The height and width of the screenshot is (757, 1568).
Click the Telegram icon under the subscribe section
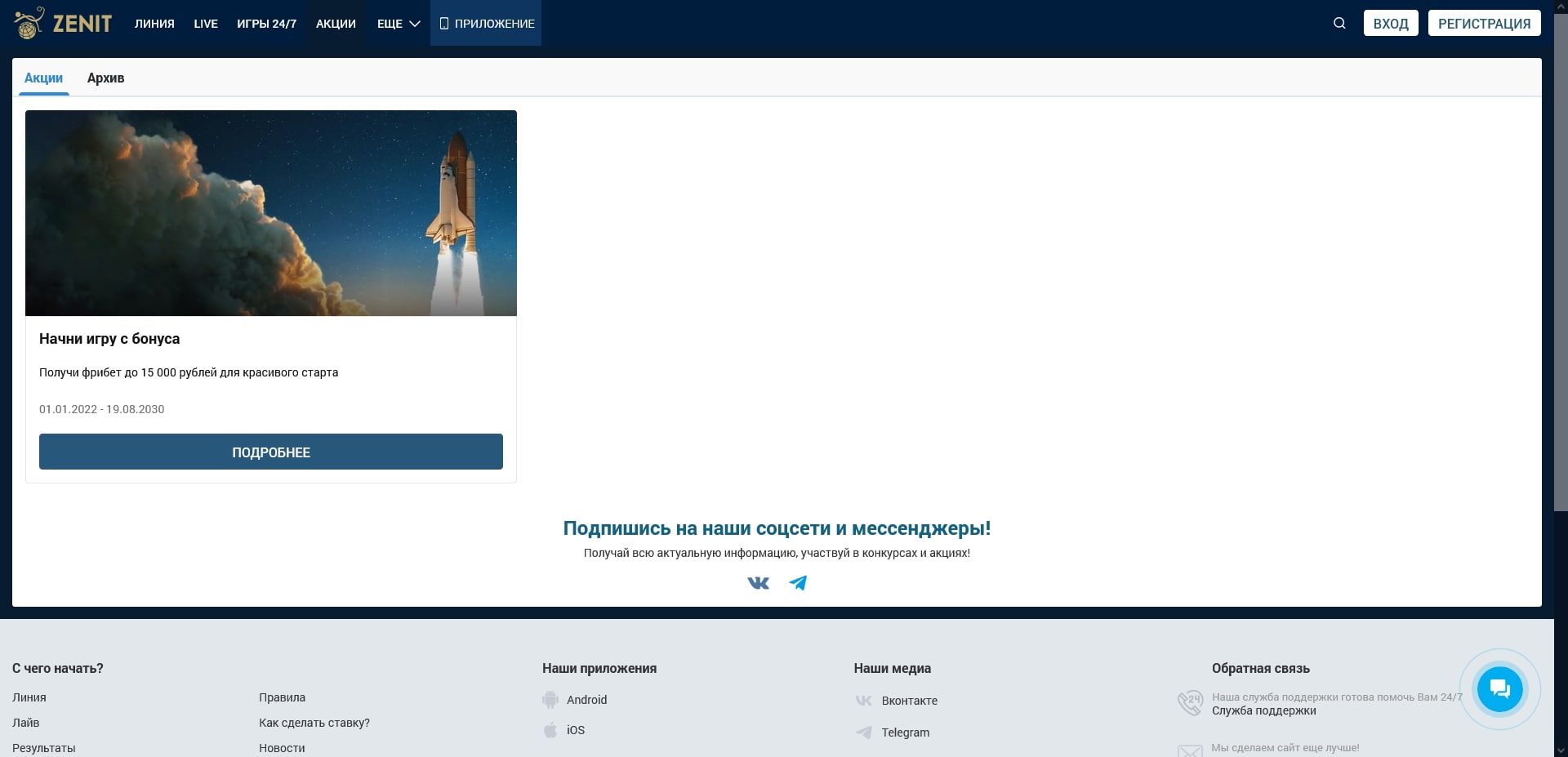798,582
